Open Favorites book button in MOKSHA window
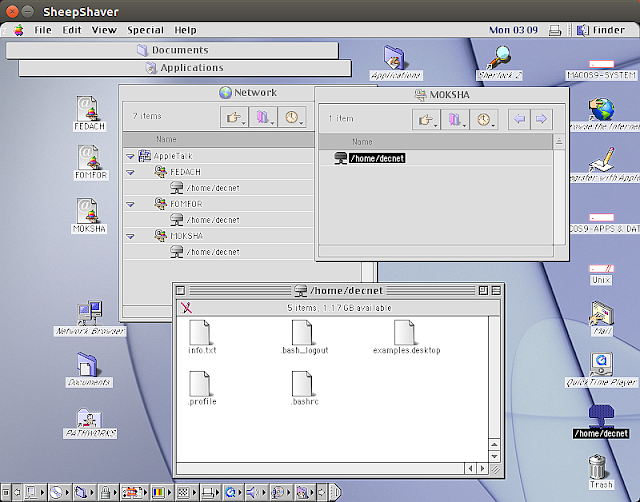The width and height of the screenshot is (640, 502). (x=455, y=120)
